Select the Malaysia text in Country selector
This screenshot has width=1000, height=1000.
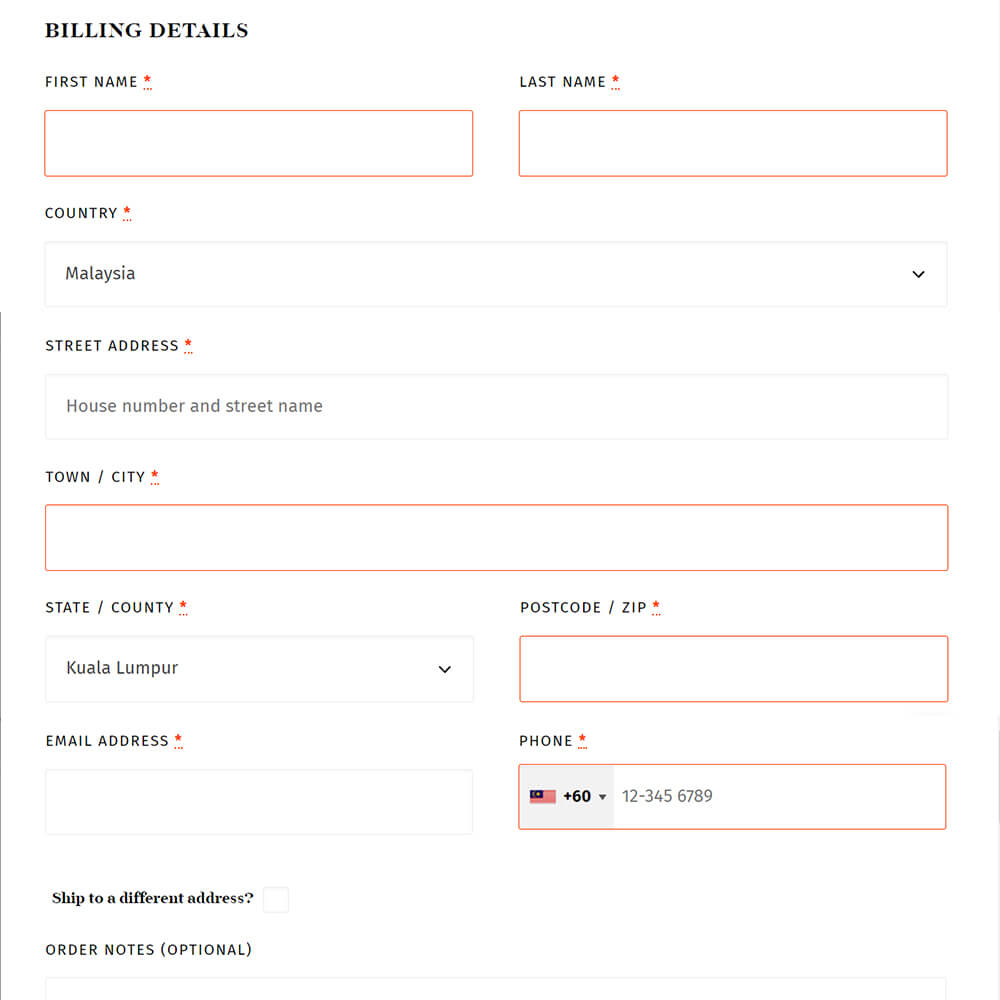(x=100, y=274)
